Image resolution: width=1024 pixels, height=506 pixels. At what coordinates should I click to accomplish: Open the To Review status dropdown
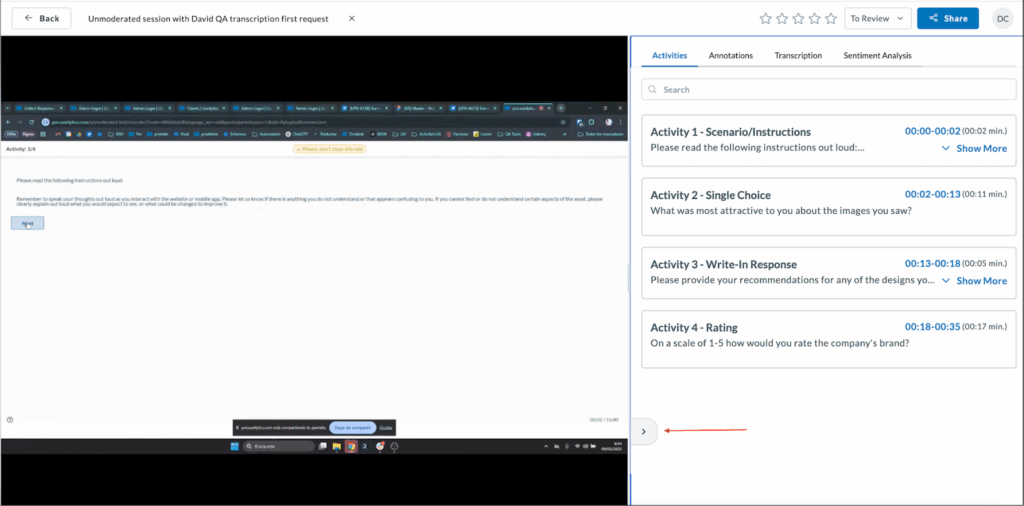click(x=877, y=19)
